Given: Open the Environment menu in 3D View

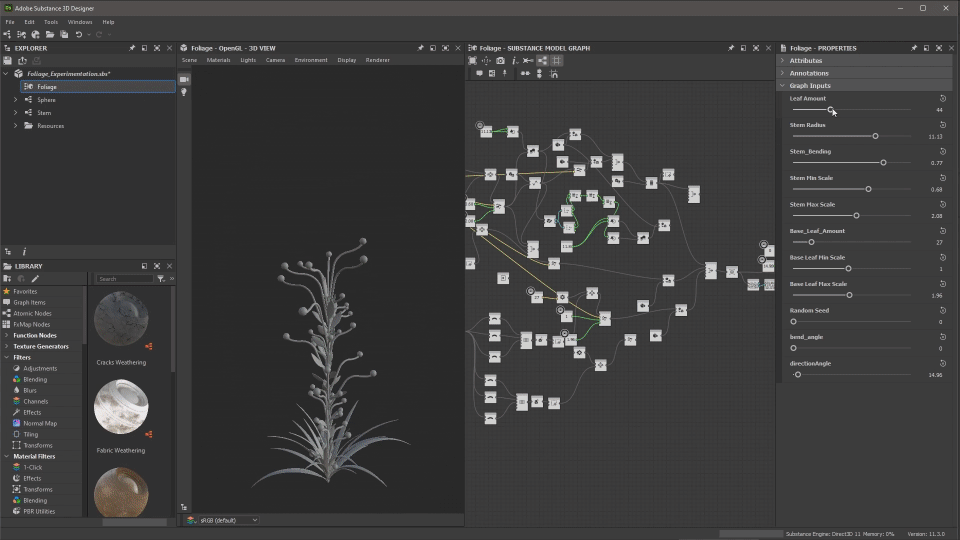Looking at the screenshot, I should pyautogui.click(x=311, y=60).
